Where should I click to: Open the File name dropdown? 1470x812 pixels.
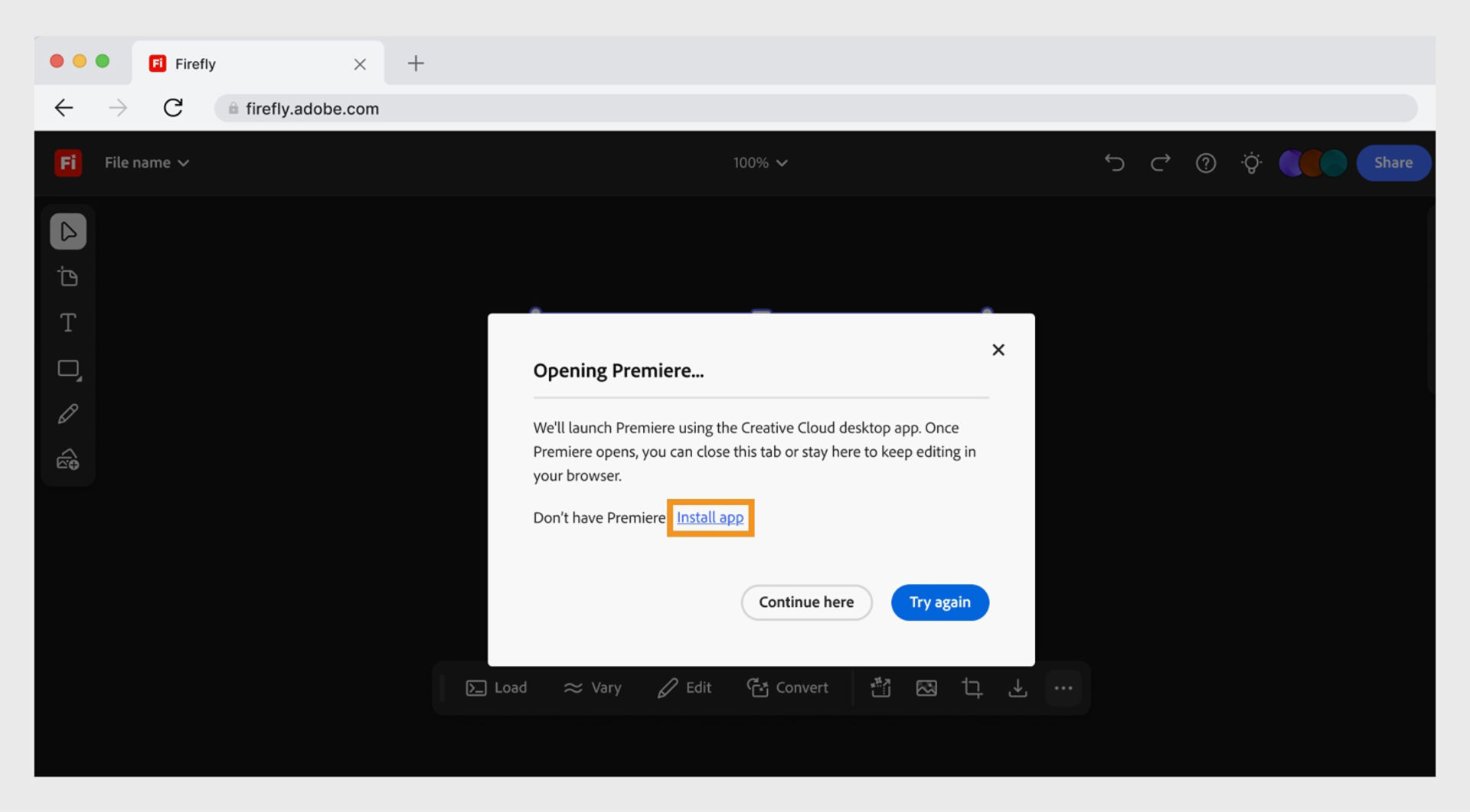pyautogui.click(x=146, y=162)
